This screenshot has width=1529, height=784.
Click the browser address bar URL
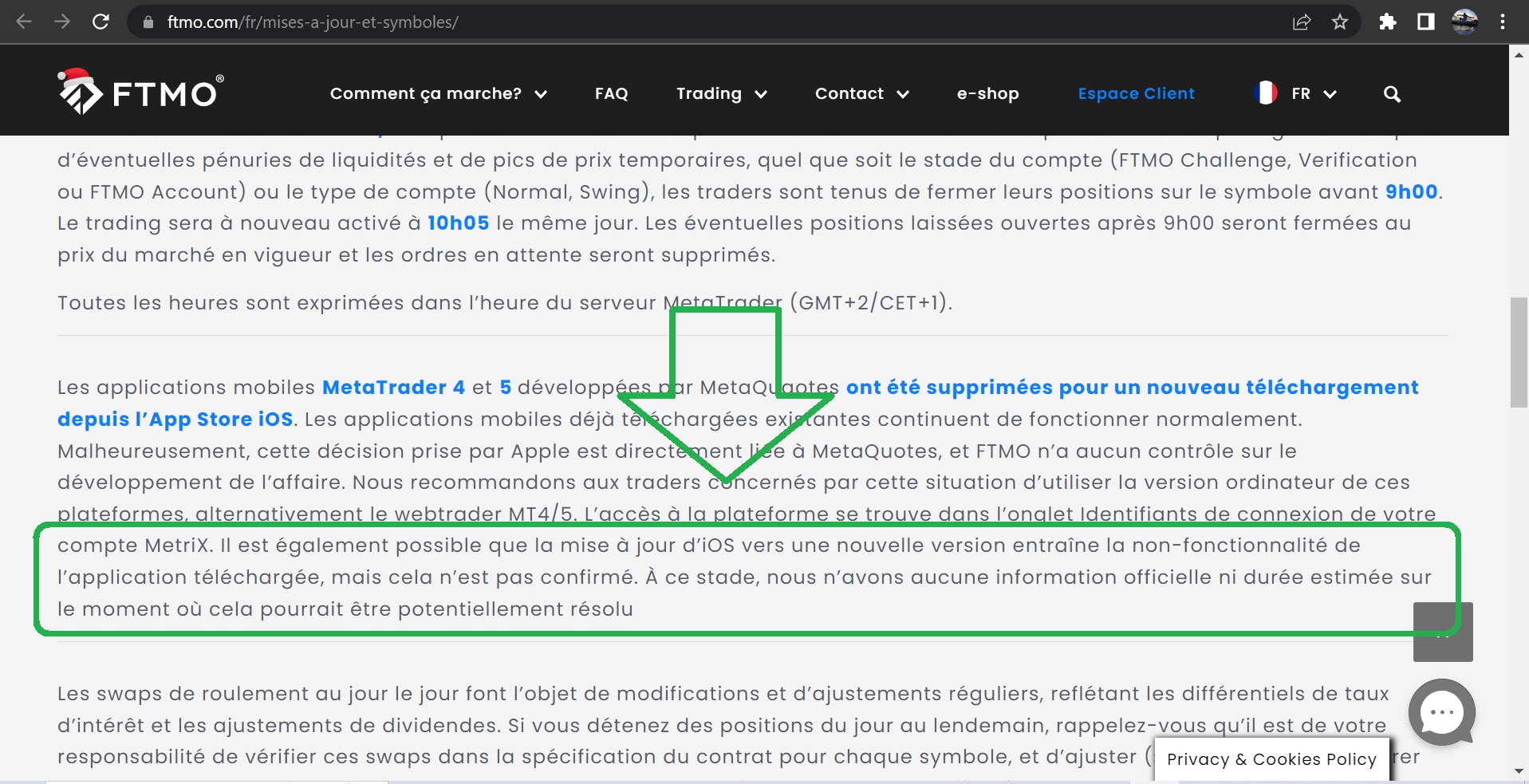(x=313, y=22)
